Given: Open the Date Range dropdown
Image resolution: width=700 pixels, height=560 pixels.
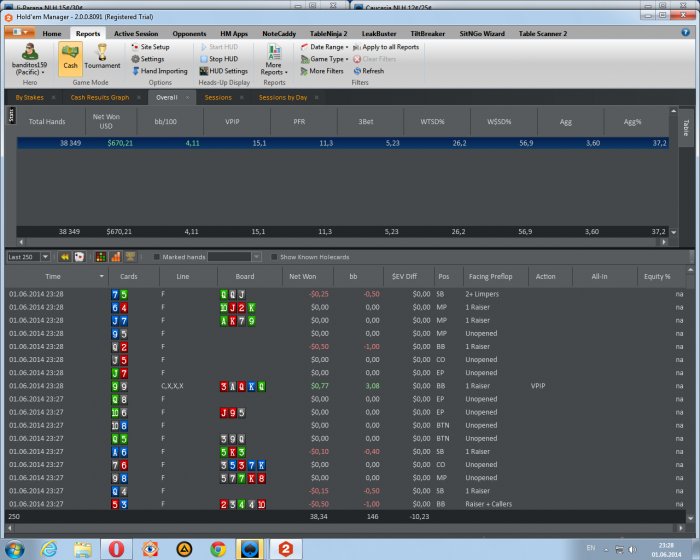Looking at the screenshot, I should click(328, 47).
